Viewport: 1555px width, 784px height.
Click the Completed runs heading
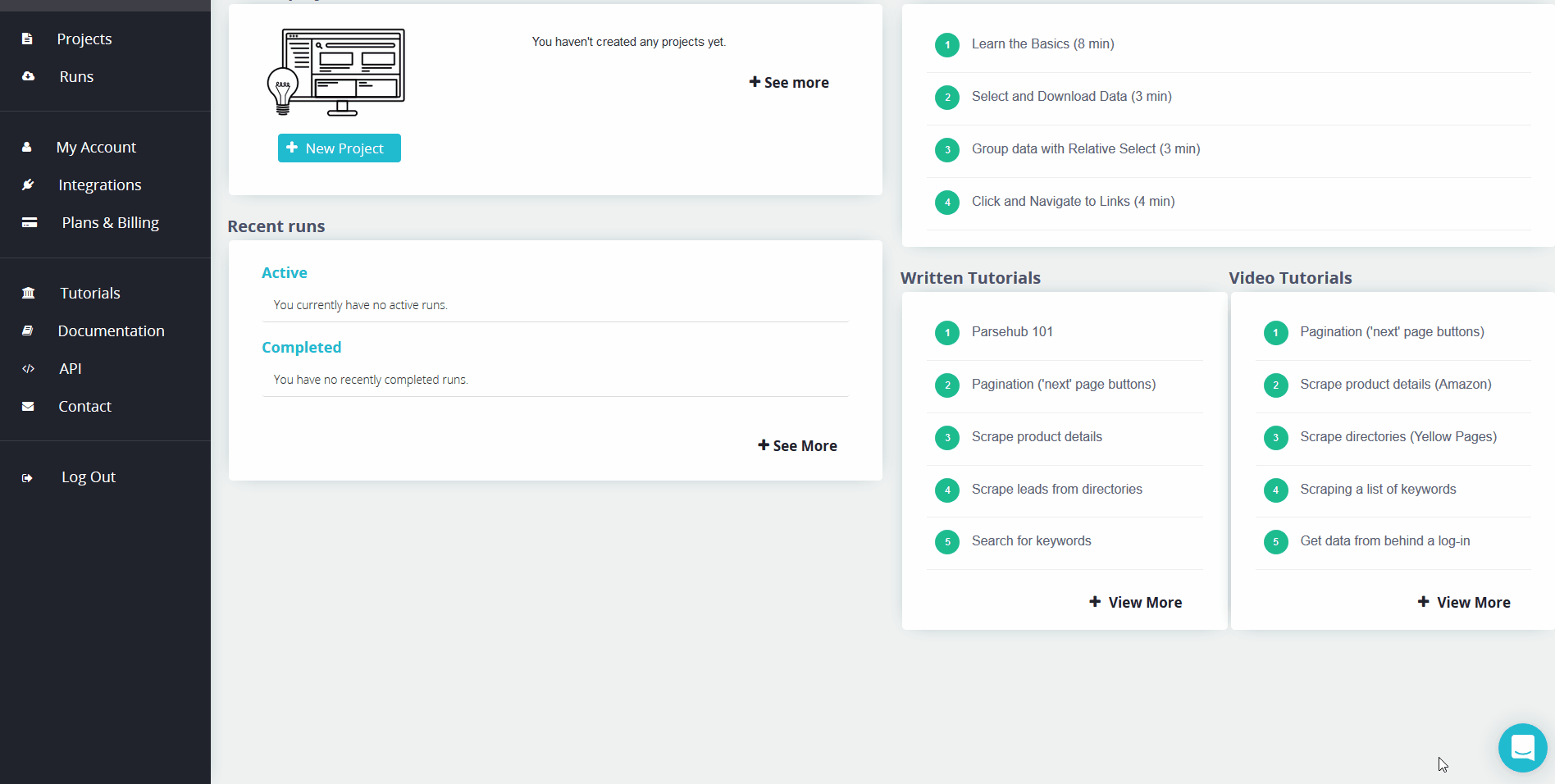[301, 347]
